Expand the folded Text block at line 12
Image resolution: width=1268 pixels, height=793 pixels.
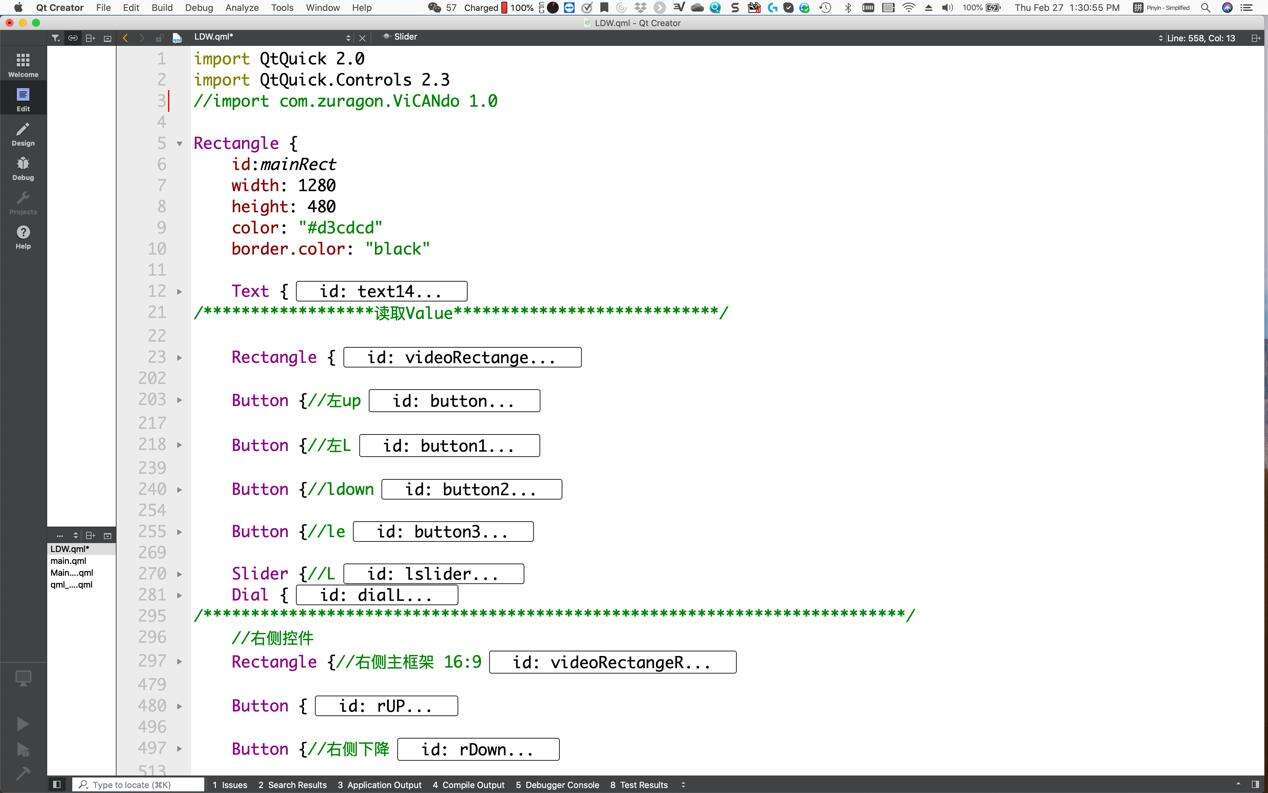[180, 292]
